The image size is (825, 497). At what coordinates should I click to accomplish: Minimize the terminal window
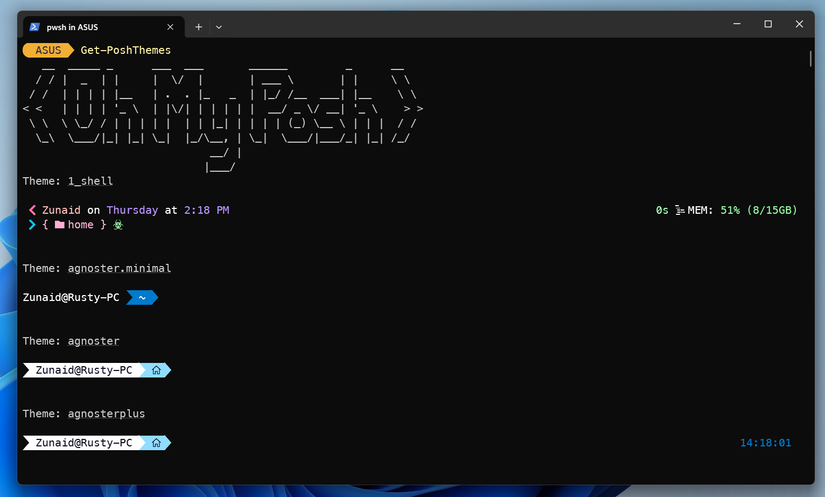(x=737, y=24)
